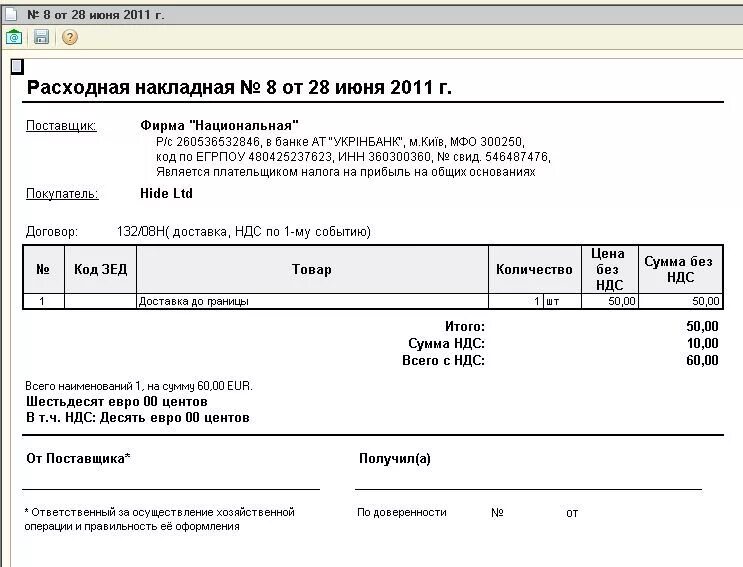Click the line with 'код по ЕГРПОУ 480425237623'

pos(353,157)
